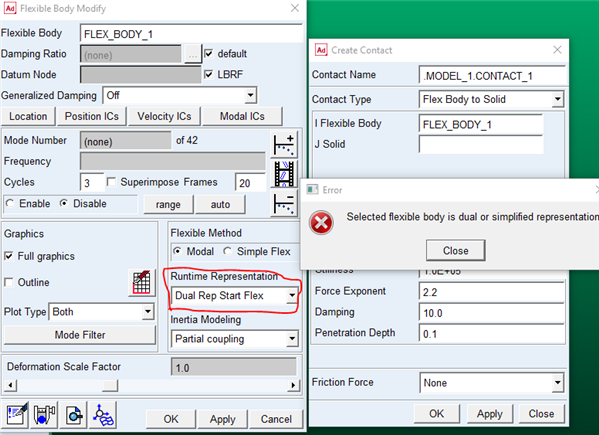This screenshot has width=599, height=435.
Task: Click the Cycles input field
Action: (92, 183)
